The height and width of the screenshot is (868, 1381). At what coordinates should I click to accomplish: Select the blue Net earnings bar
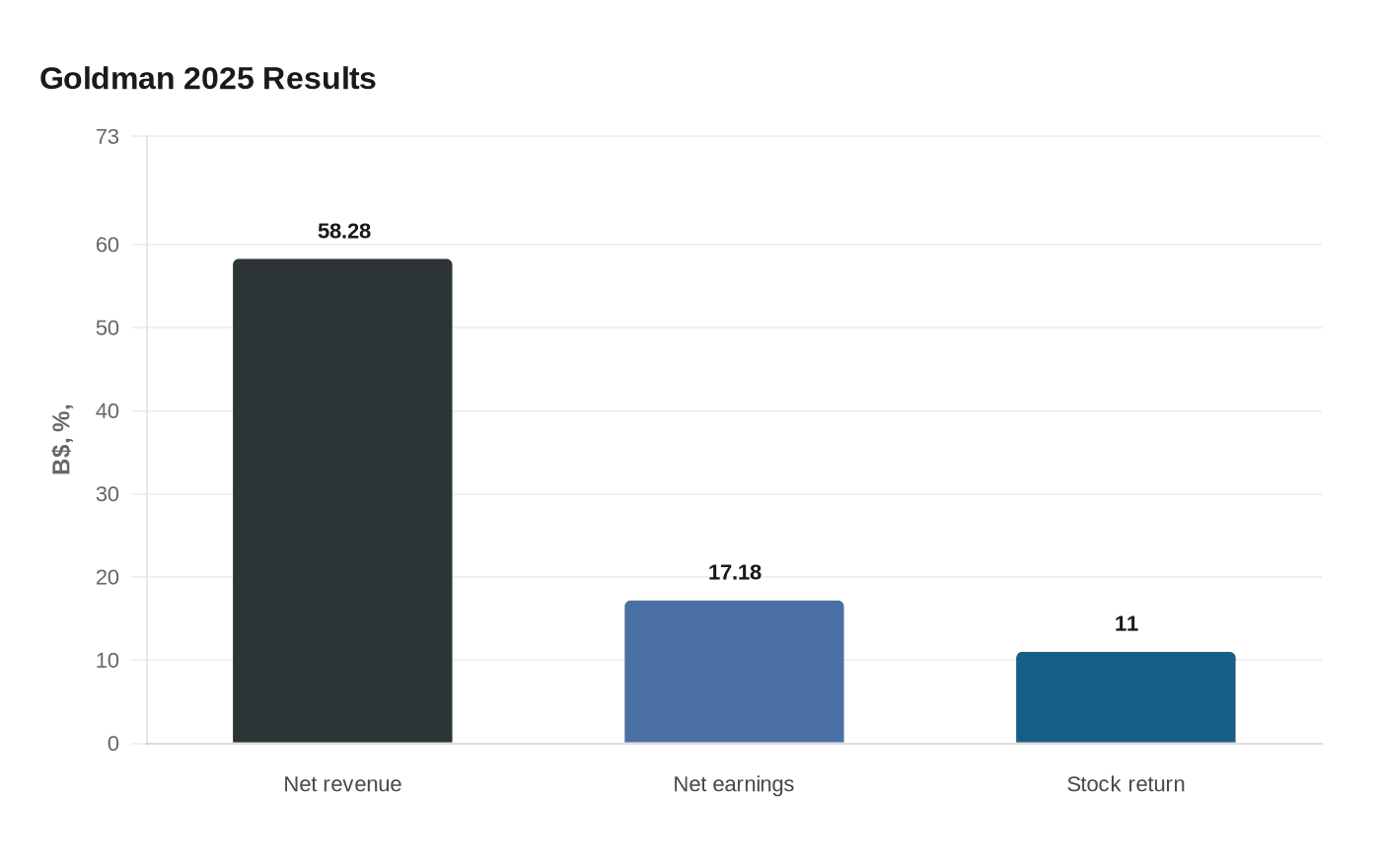734,672
